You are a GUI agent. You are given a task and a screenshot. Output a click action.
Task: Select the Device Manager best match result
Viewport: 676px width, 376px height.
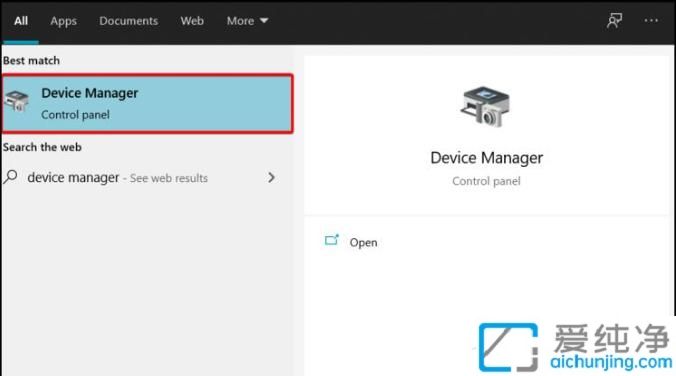(x=147, y=103)
